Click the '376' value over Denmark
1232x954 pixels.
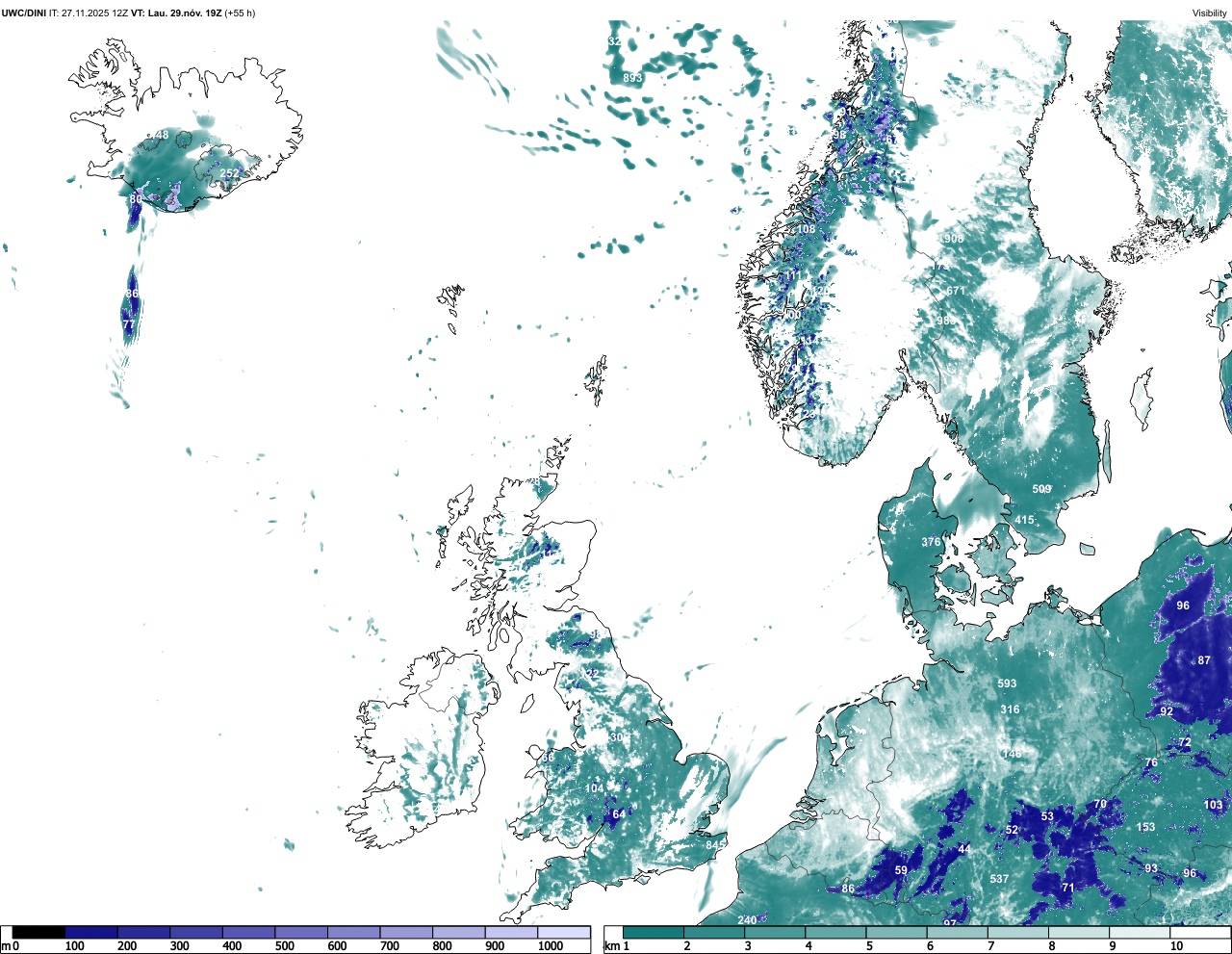(x=931, y=542)
